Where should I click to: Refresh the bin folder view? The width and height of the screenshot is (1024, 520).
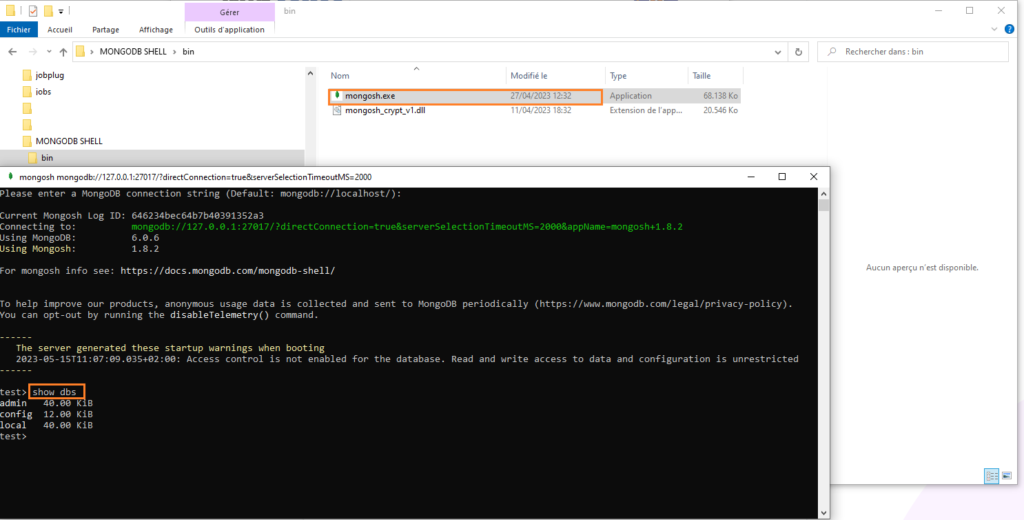click(x=798, y=52)
